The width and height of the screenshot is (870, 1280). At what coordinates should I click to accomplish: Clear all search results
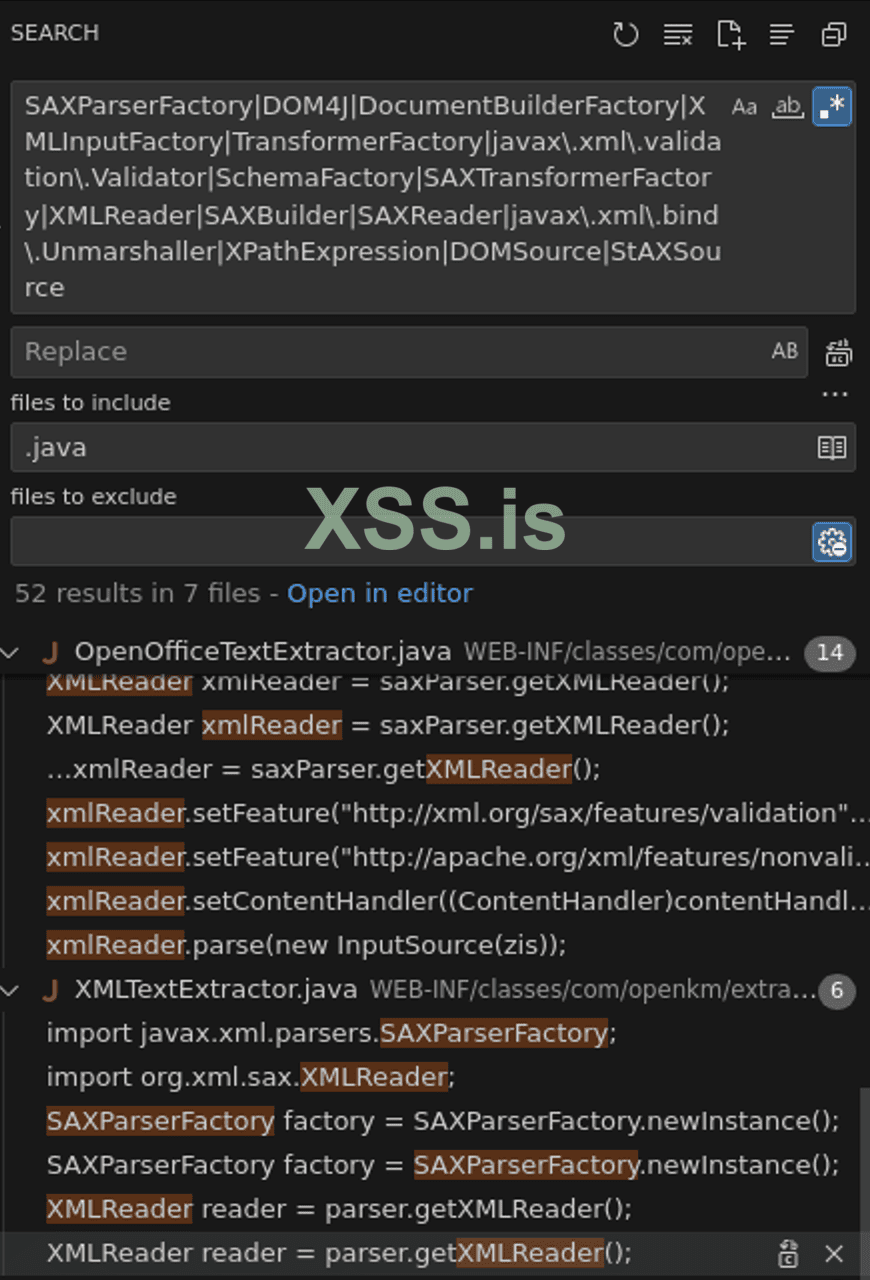[678, 35]
